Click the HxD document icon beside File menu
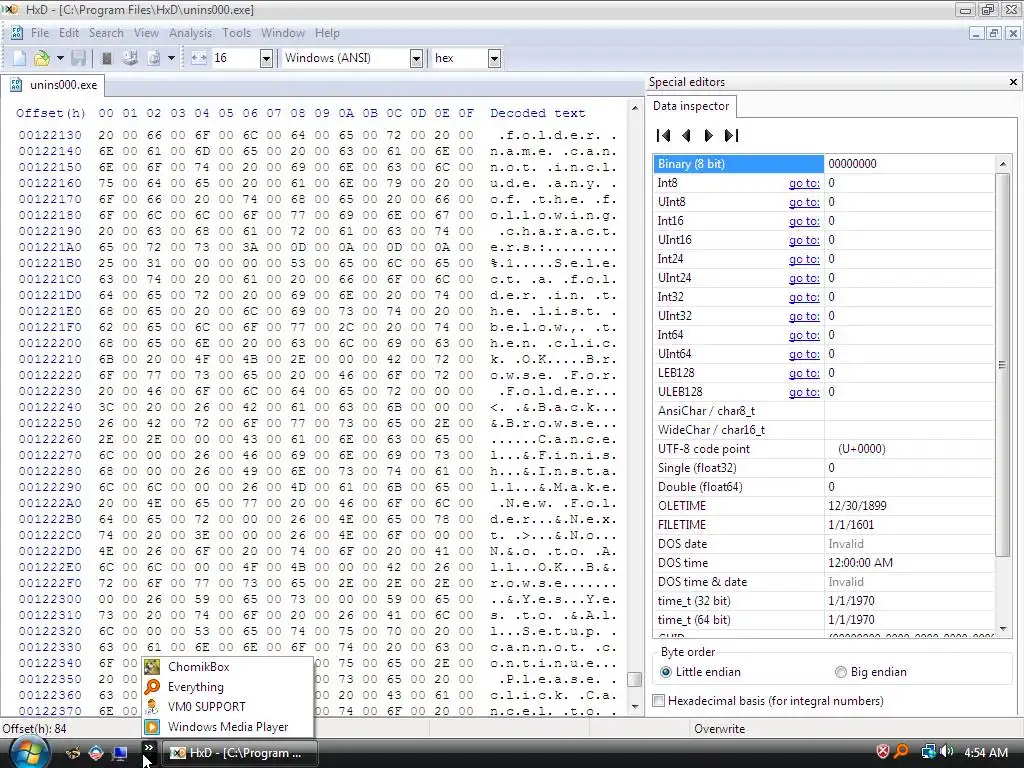 click(17, 33)
